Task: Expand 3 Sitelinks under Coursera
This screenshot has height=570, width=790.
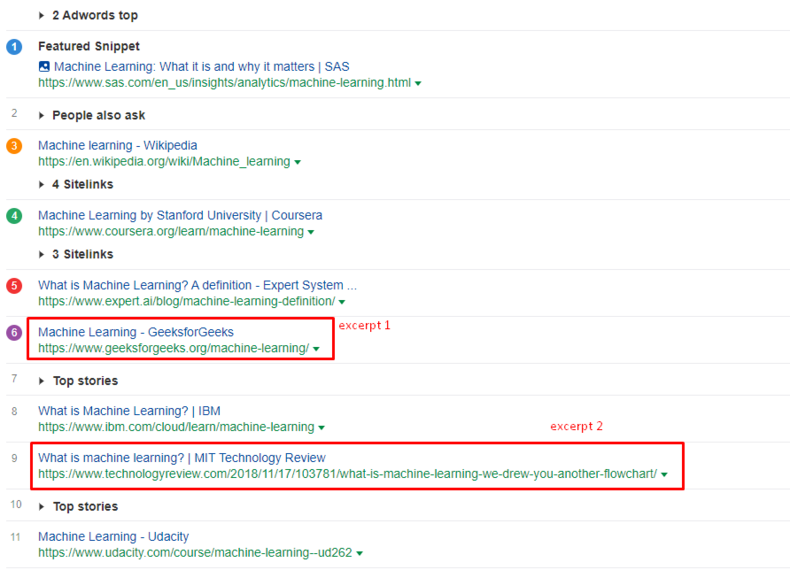Action: [41, 255]
